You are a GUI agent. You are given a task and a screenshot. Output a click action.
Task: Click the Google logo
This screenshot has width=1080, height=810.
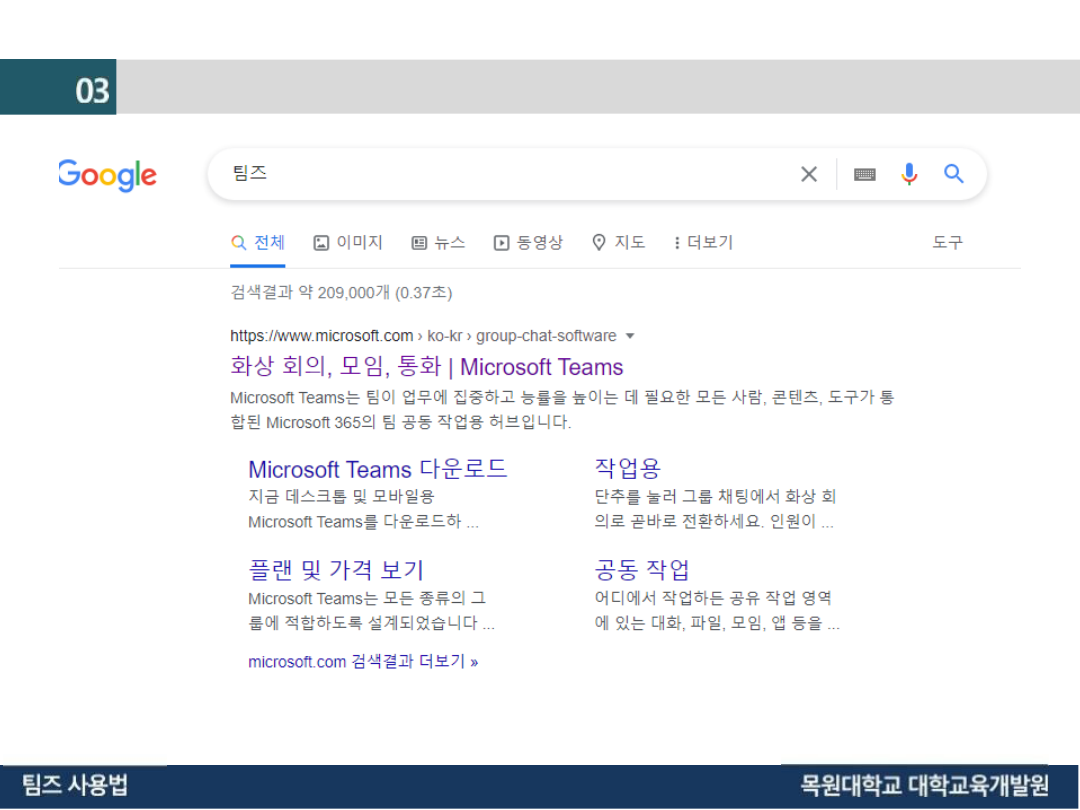pyautogui.click(x=107, y=175)
